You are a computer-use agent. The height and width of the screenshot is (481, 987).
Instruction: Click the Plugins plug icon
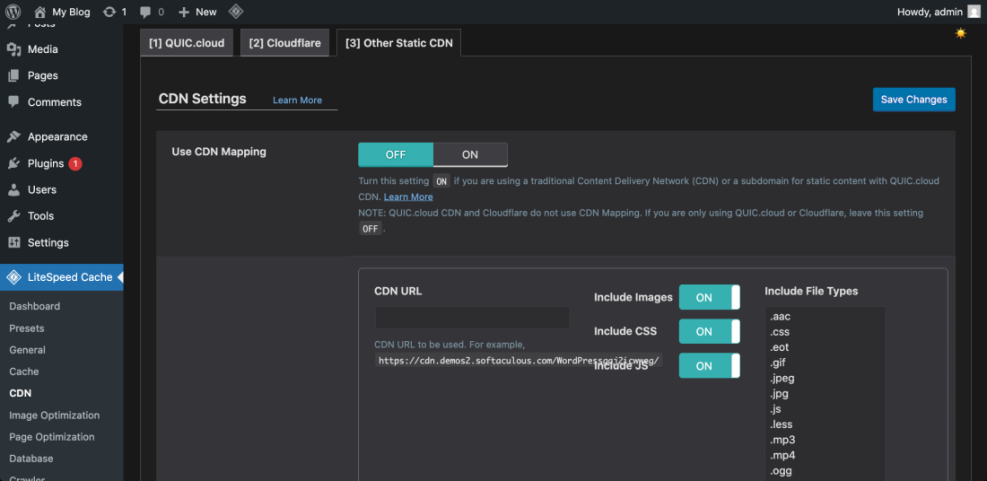pyautogui.click(x=14, y=164)
